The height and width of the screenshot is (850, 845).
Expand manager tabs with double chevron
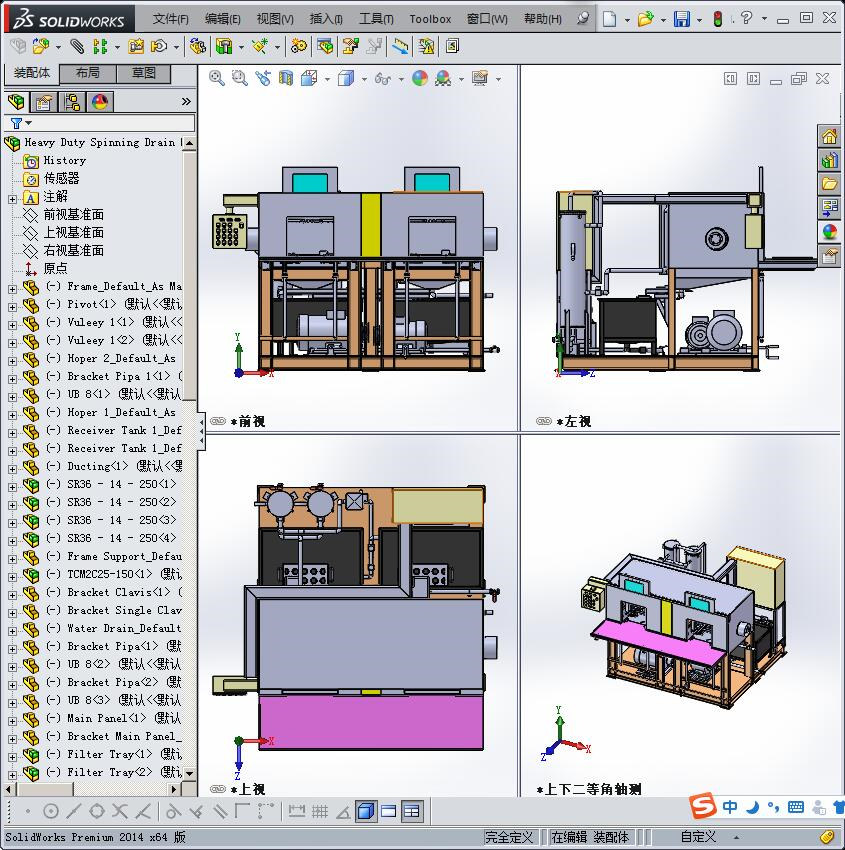click(x=186, y=101)
